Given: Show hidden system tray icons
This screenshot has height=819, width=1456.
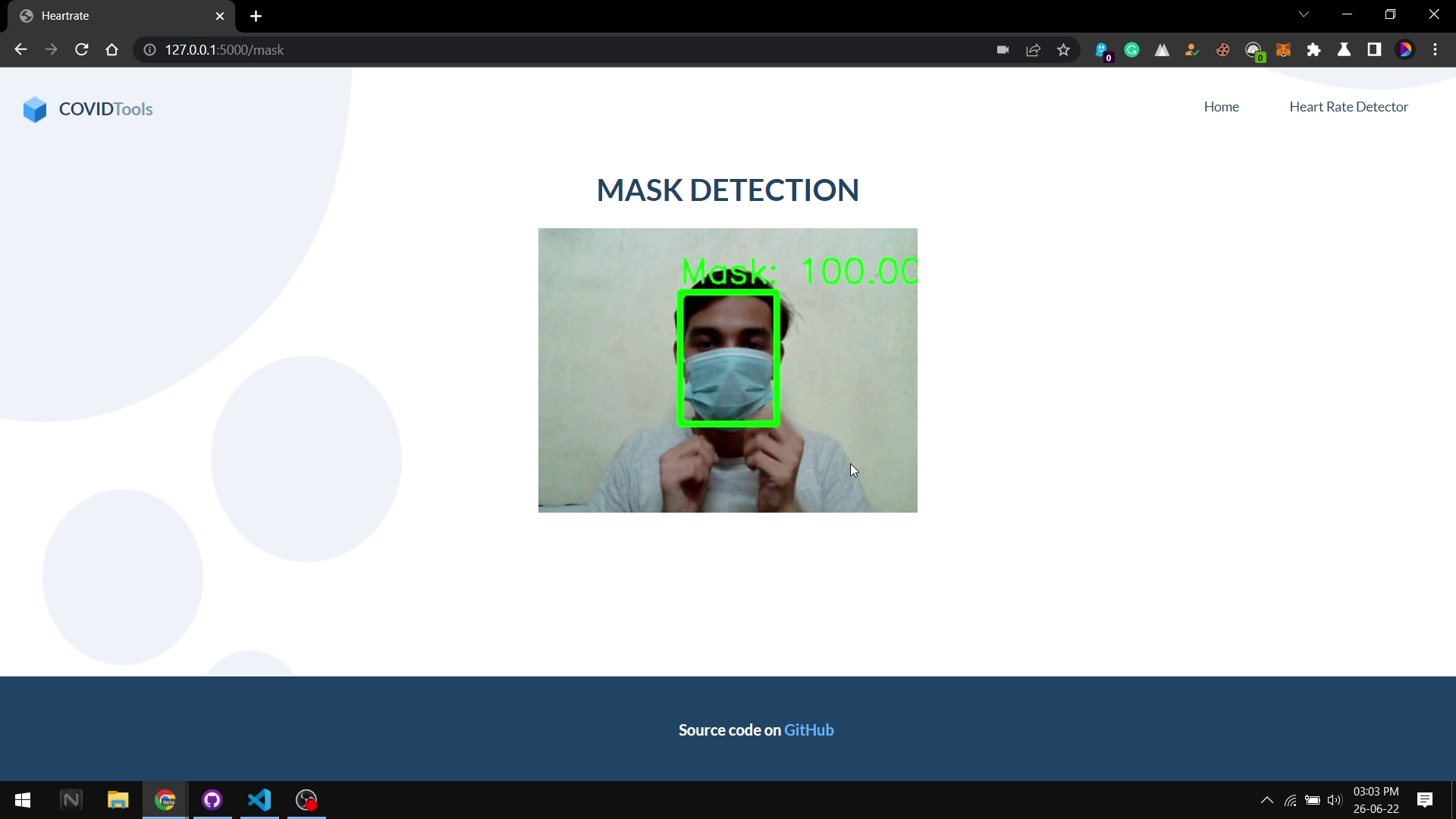Looking at the screenshot, I should 1266,800.
